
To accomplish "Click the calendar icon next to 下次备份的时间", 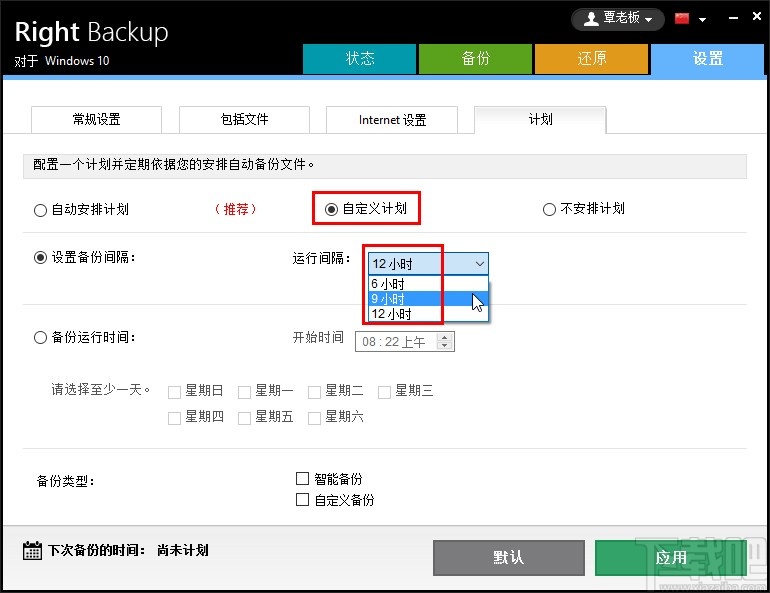I will click(32, 550).
